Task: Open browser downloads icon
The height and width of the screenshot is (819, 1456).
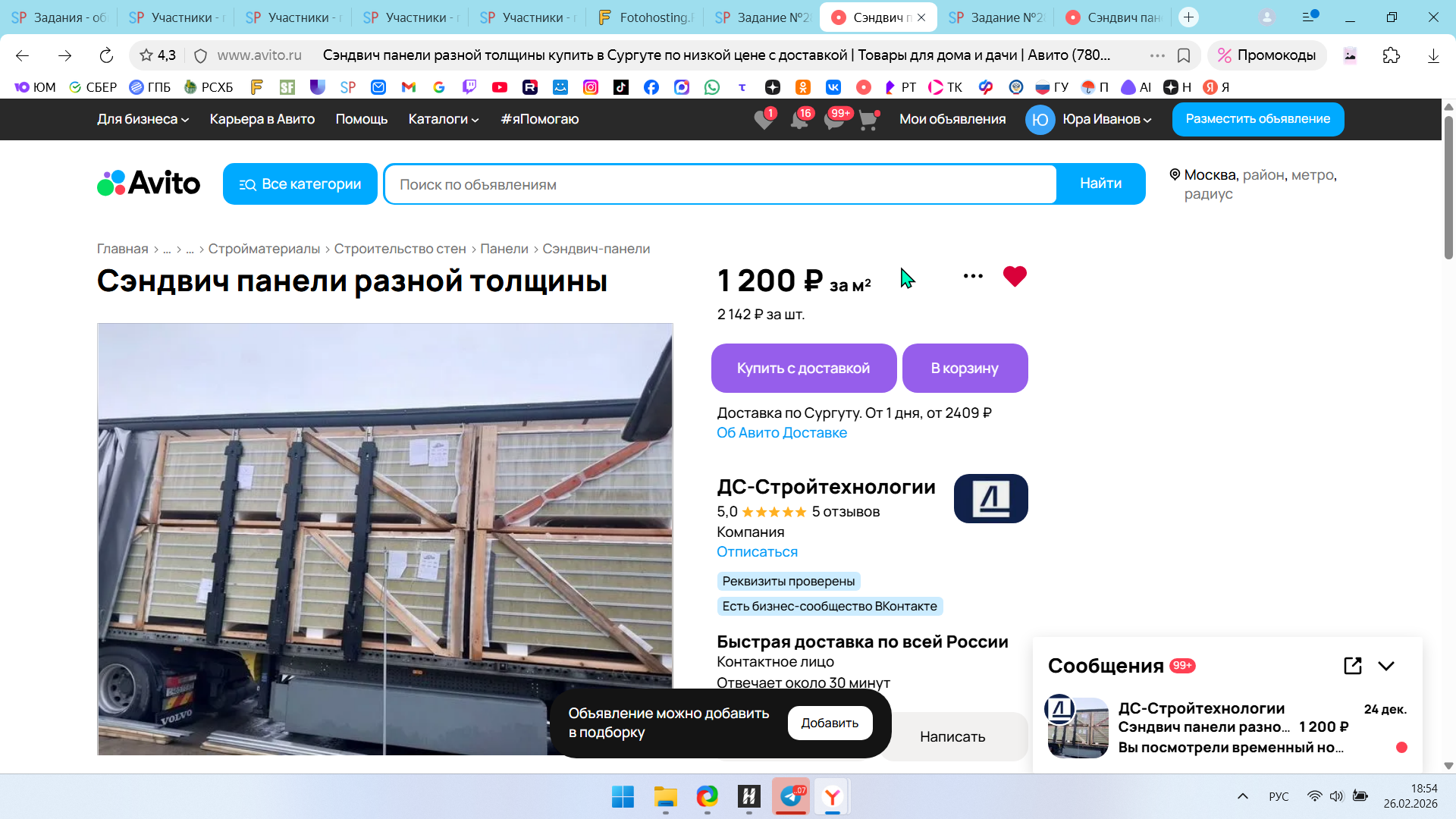Action: (x=1432, y=55)
